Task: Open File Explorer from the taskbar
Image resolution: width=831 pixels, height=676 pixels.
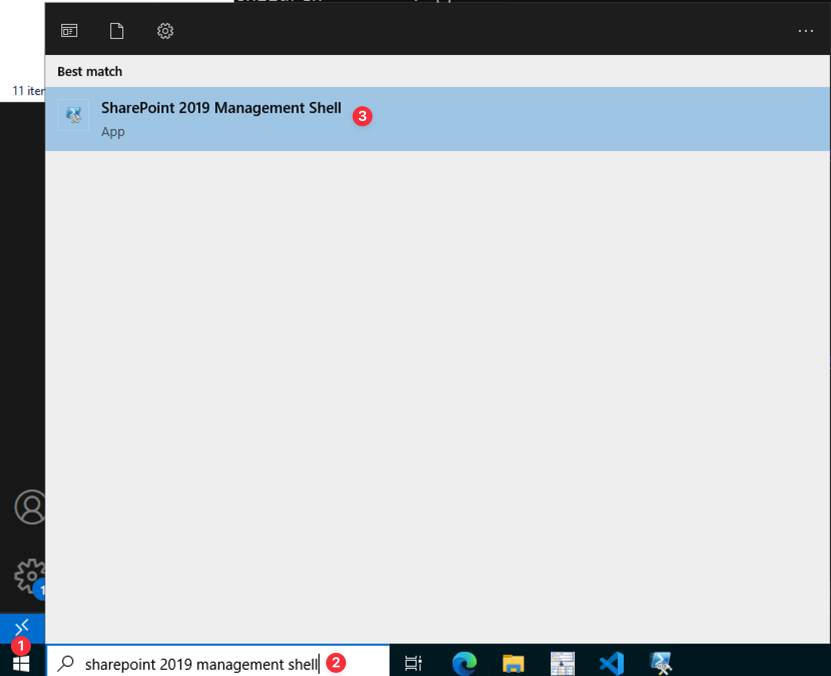Action: point(513,662)
